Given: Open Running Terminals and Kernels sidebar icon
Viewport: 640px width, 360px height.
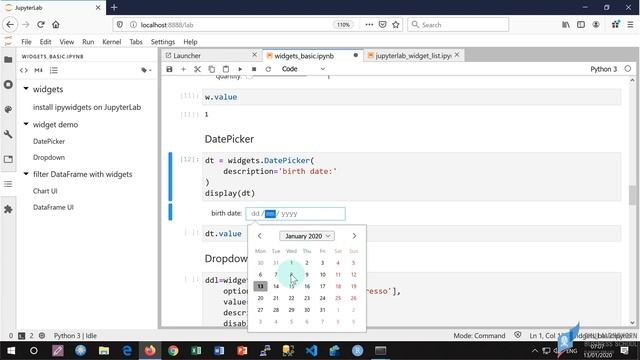Looking at the screenshot, I should coord(8,84).
